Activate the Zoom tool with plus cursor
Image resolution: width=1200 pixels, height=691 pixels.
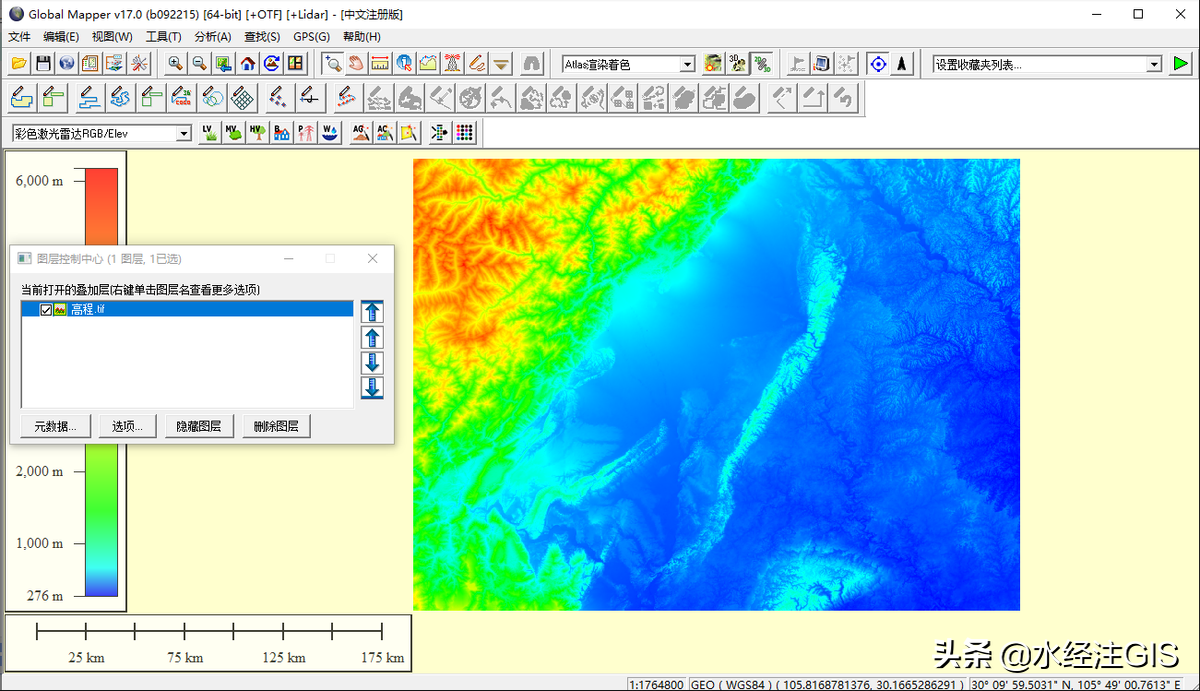[x=333, y=63]
